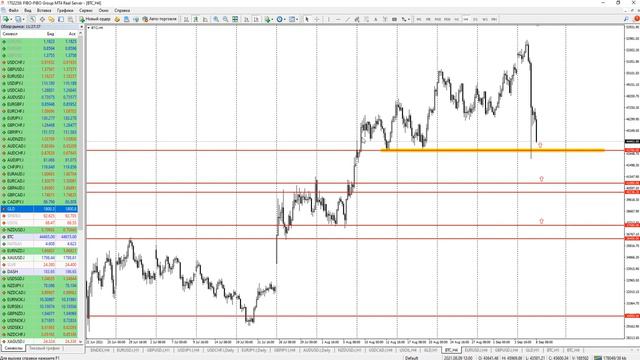This screenshot has height=360, width=640.
Task: Switch timeframe to H4
Action: (466, 19)
